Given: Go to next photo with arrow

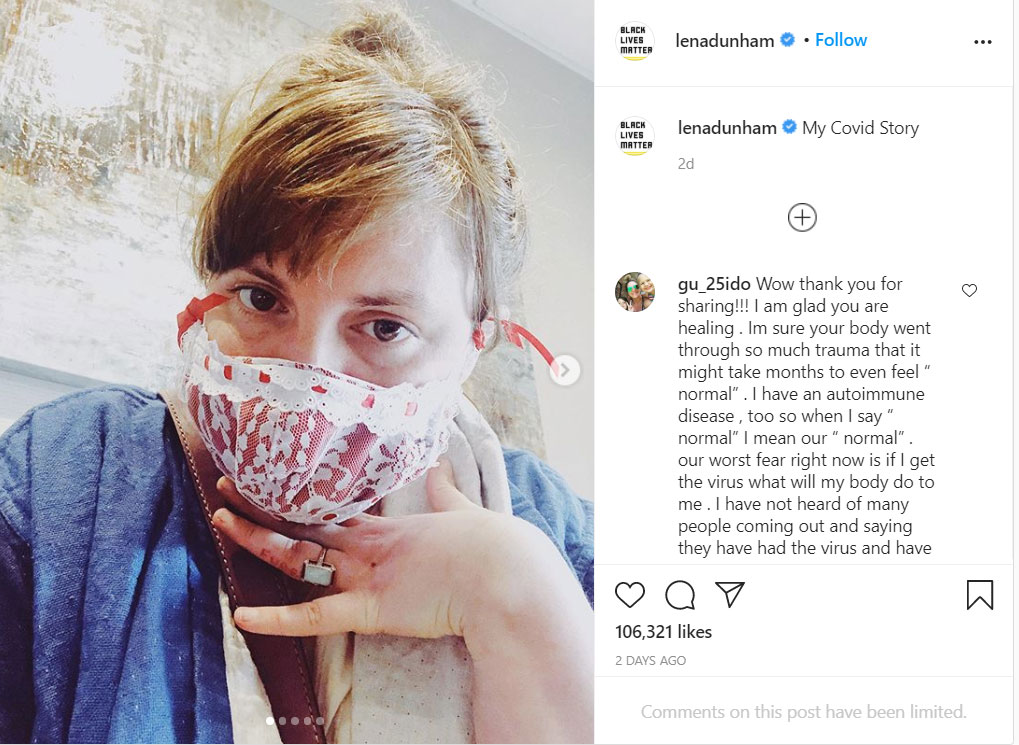Looking at the screenshot, I should (565, 371).
